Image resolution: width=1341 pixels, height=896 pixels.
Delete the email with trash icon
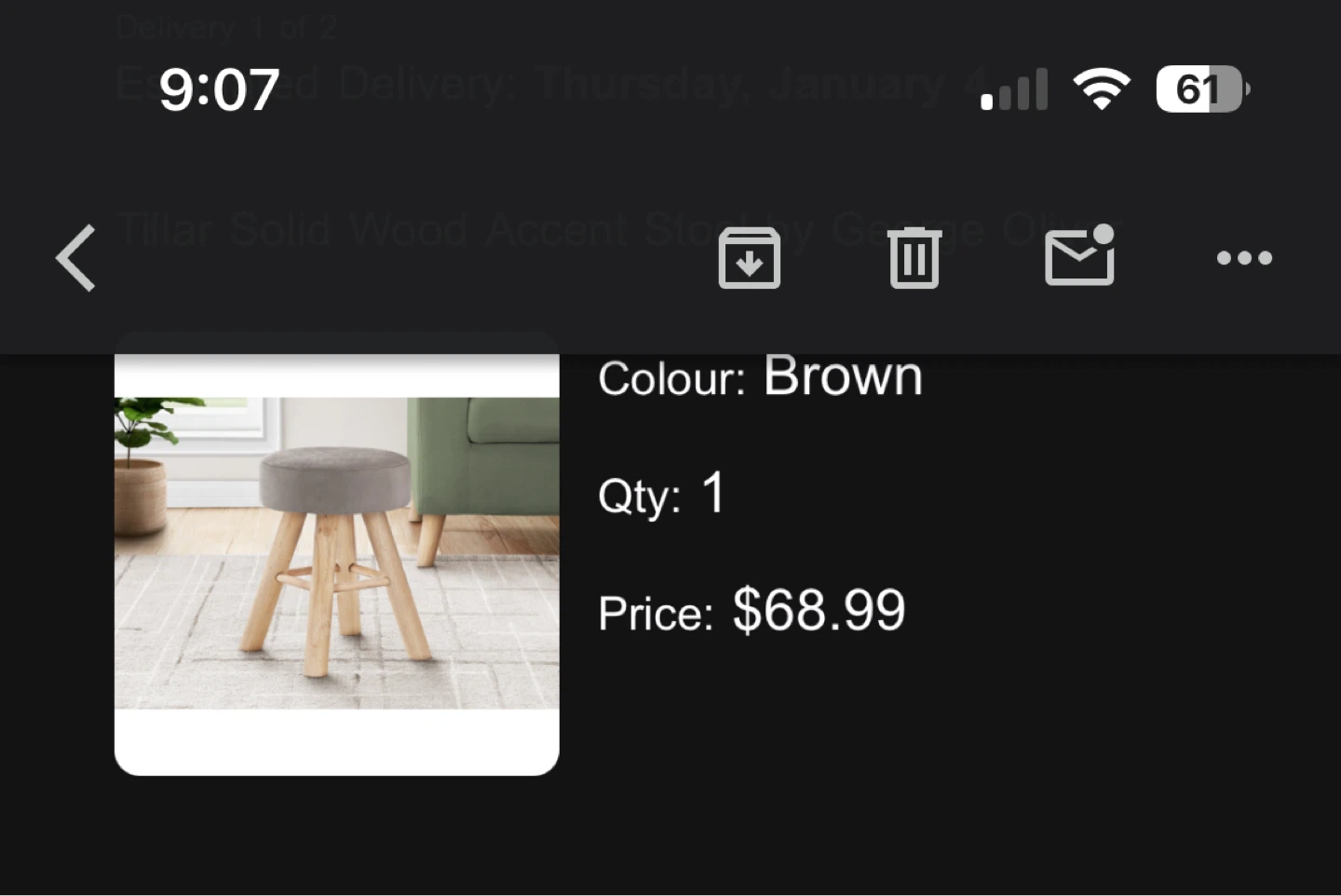click(914, 258)
